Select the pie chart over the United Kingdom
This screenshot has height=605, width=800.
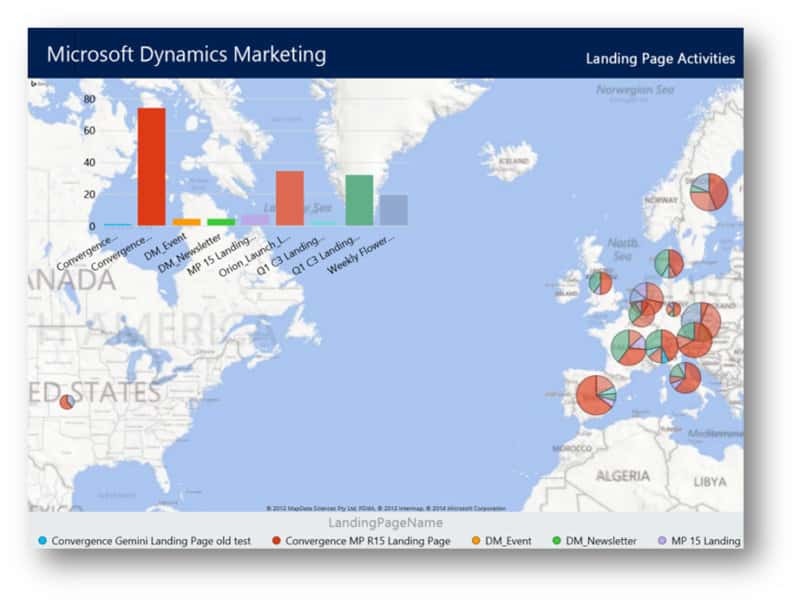tap(600, 283)
